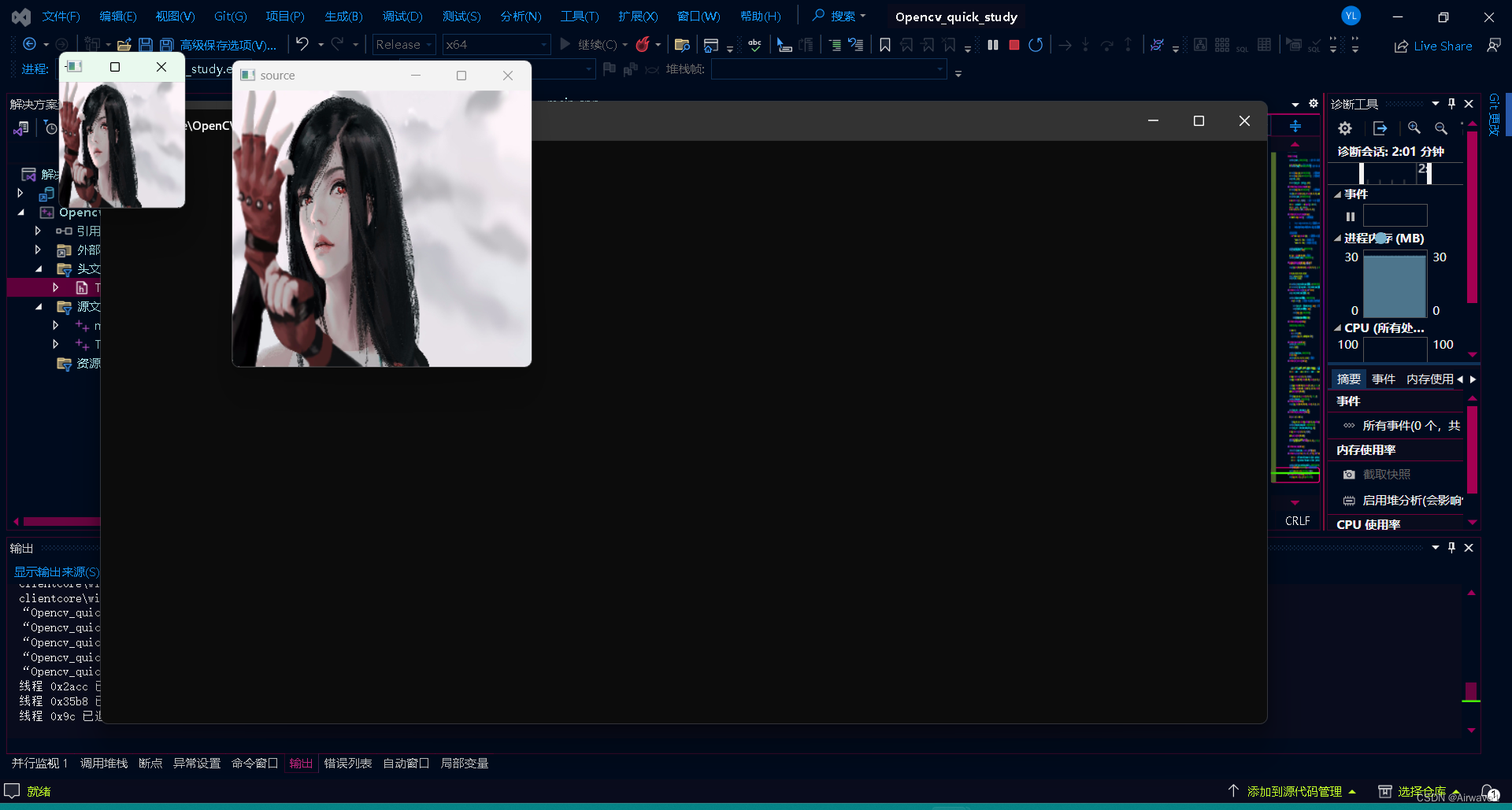Click the save file icon
The width and height of the screenshot is (1512, 810).
point(146,45)
